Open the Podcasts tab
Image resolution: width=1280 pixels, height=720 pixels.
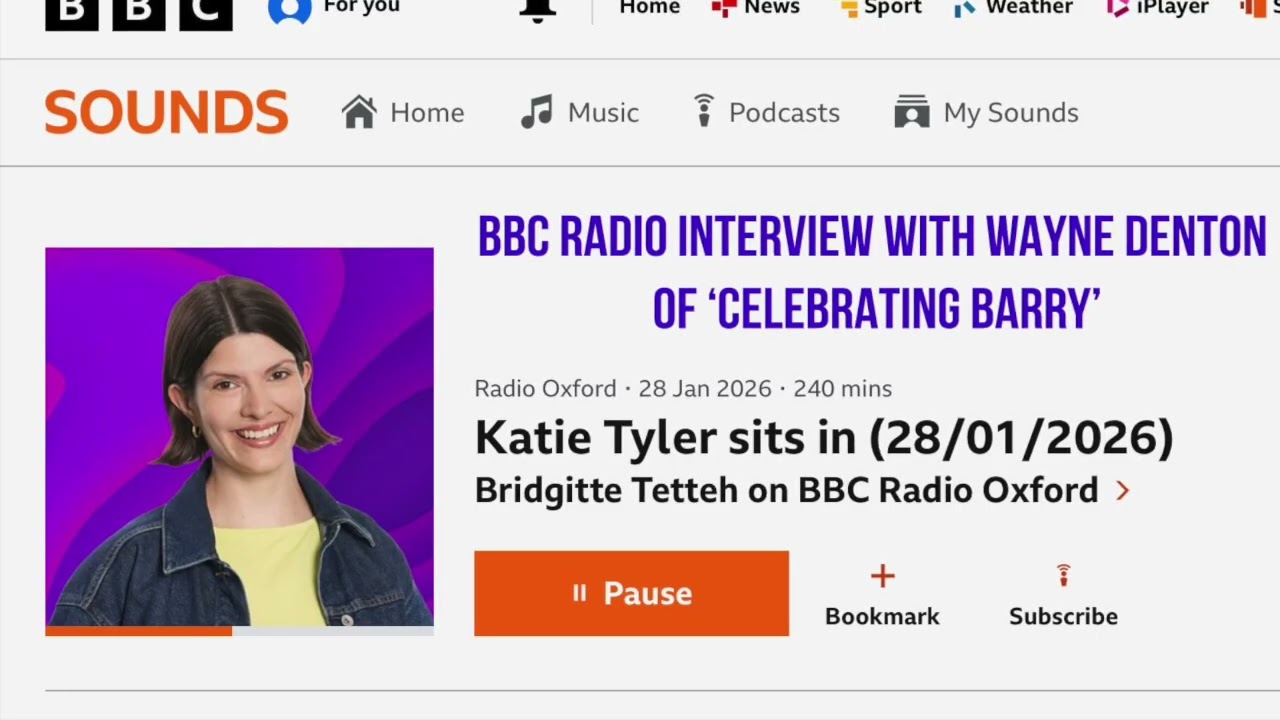784,113
